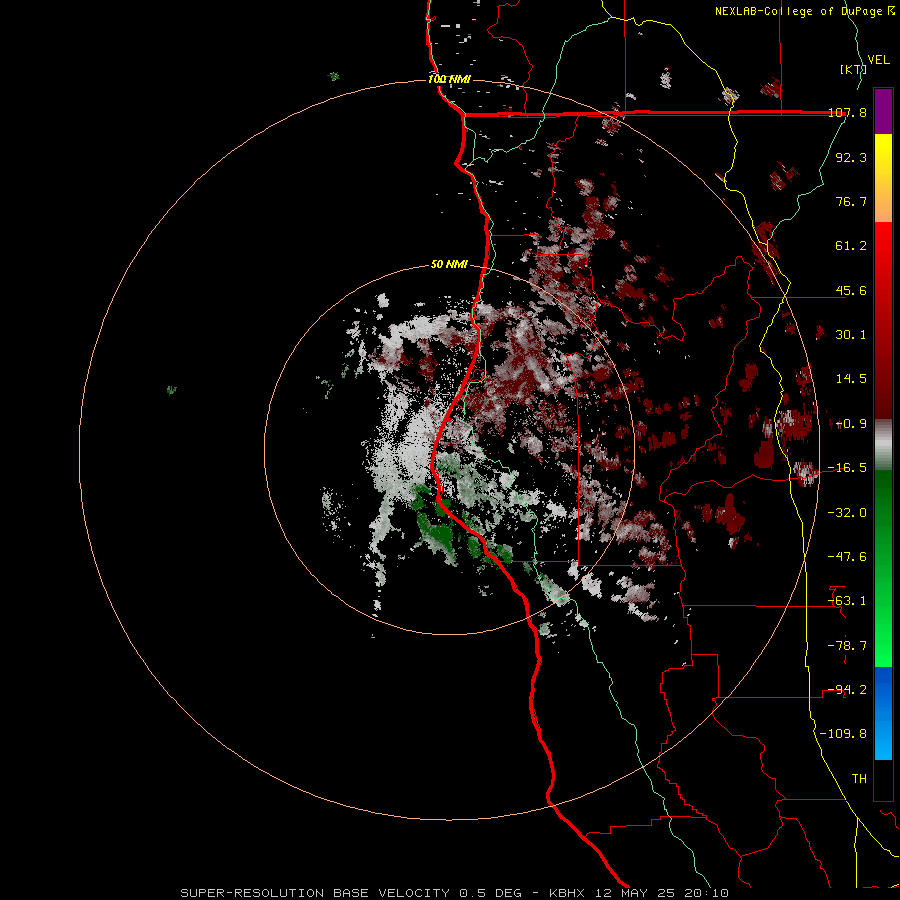The image size is (900, 900).
Task: Click the -109.8 legend value
Action: click(x=843, y=734)
